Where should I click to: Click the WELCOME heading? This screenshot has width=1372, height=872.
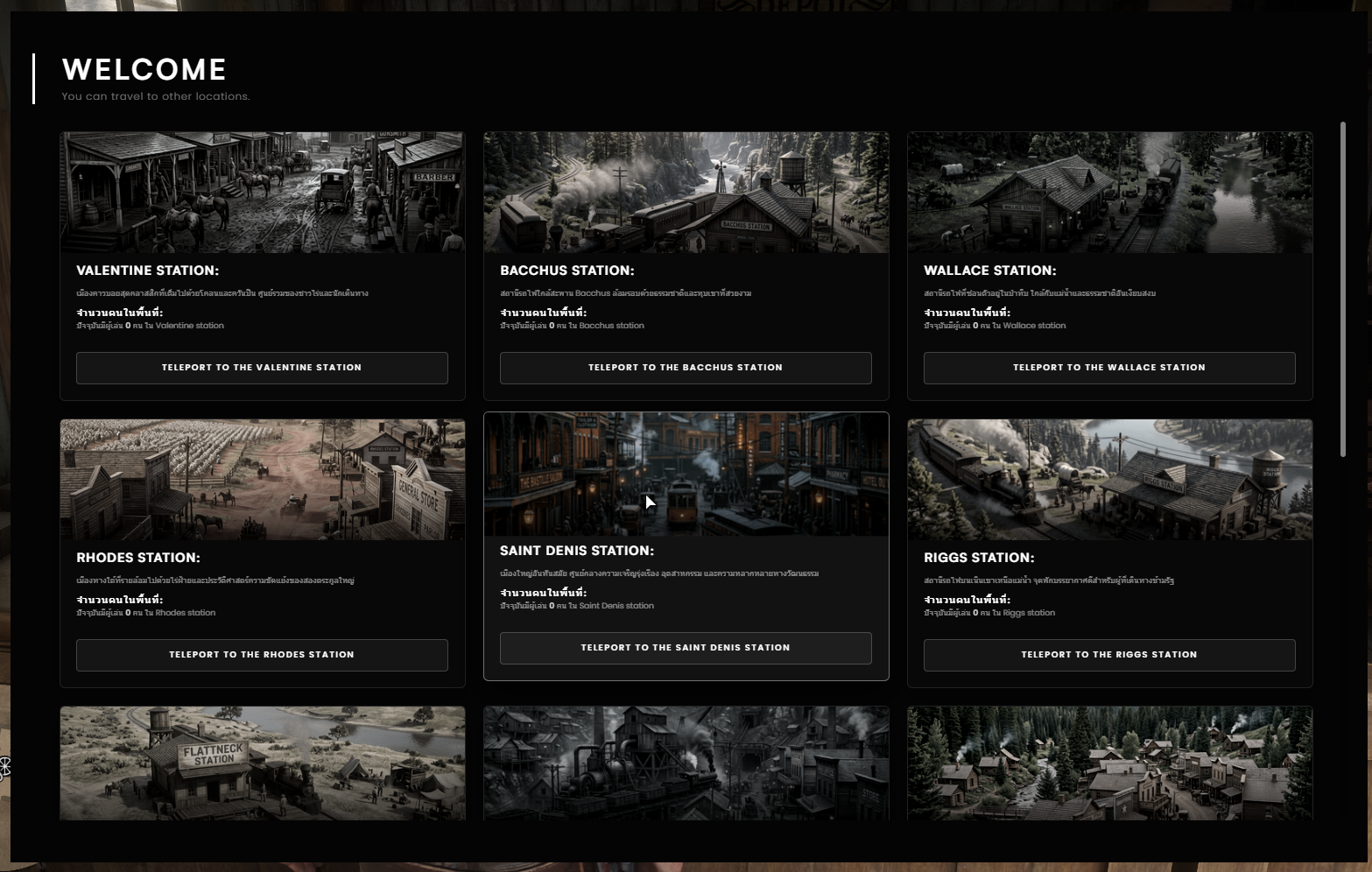pos(144,69)
